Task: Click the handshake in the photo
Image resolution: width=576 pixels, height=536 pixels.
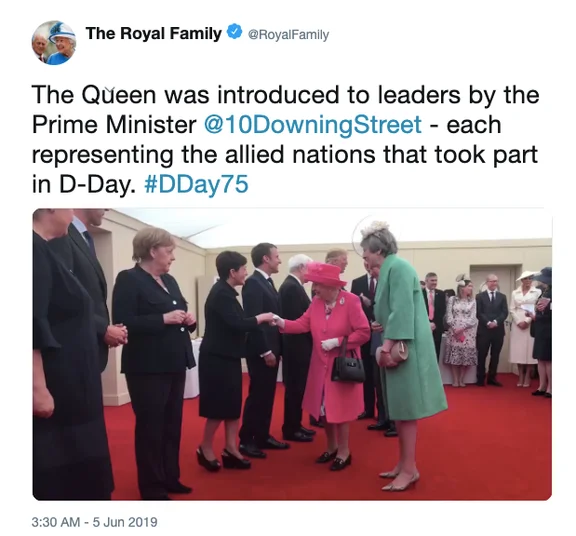Action: [x=274, y=320]
